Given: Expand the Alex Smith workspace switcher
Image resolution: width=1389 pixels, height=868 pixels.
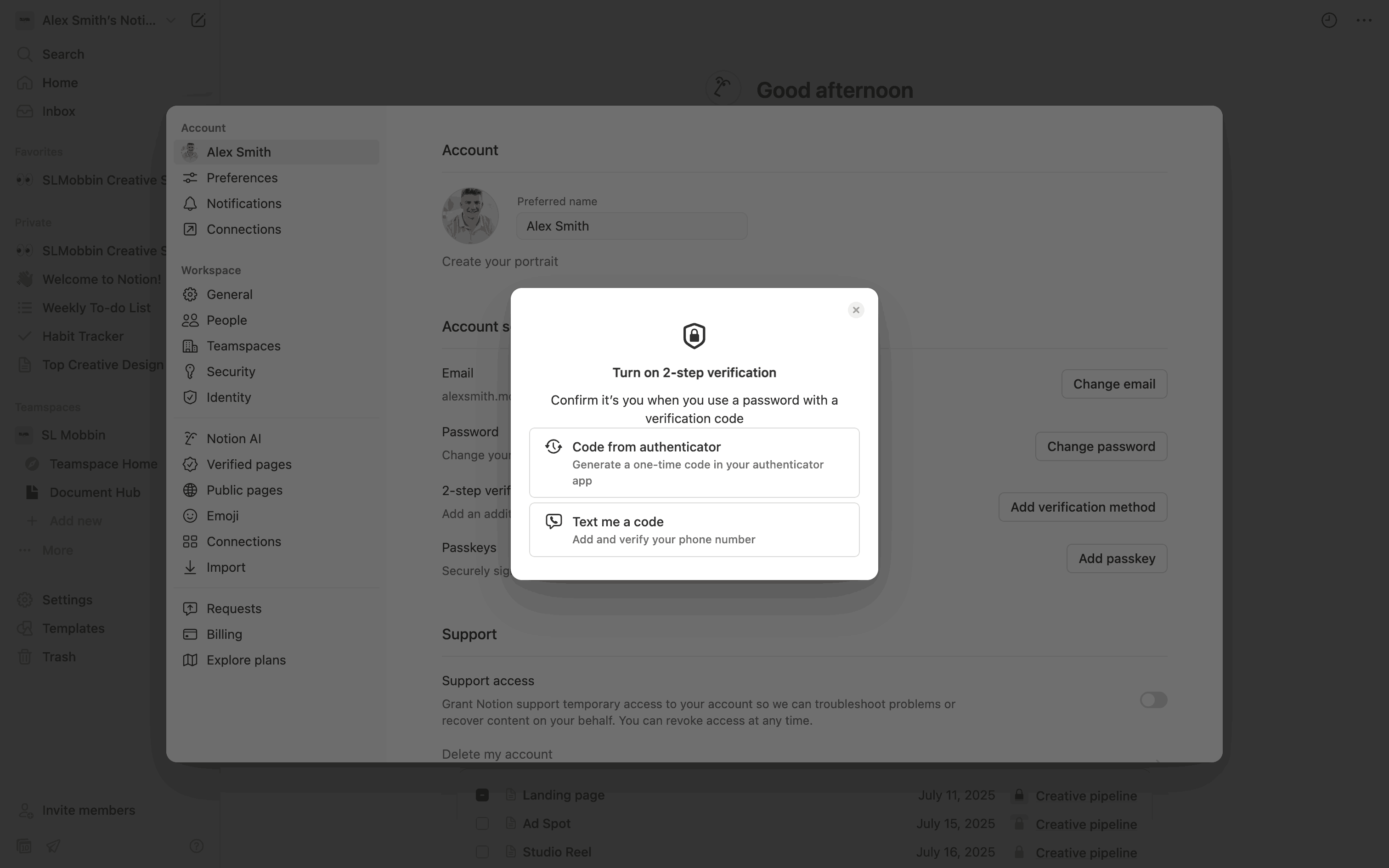Looking at the screenshot, I should [x=170, y=21].
